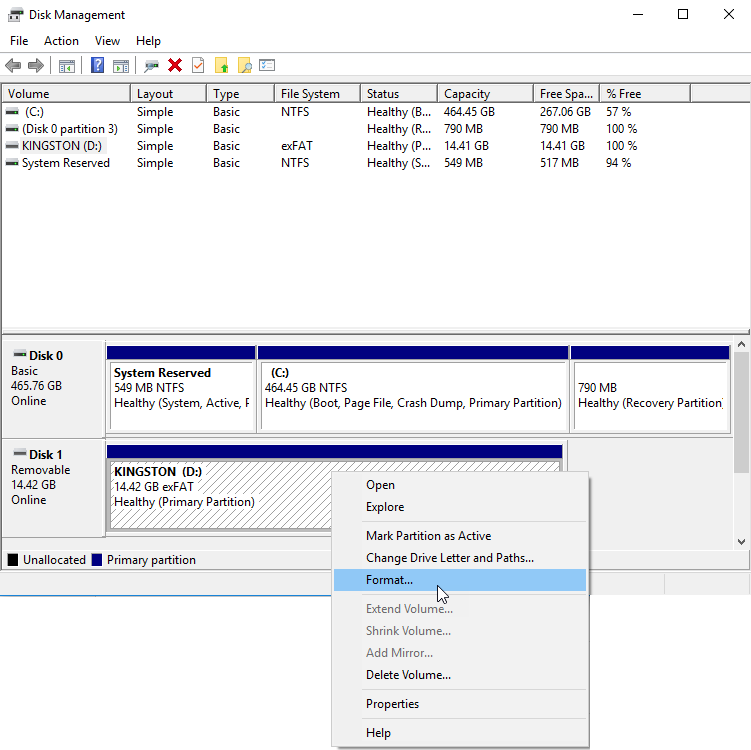The image size is (751, 750).
Task: Sort by the % Free column header
Action: [645, 93]
